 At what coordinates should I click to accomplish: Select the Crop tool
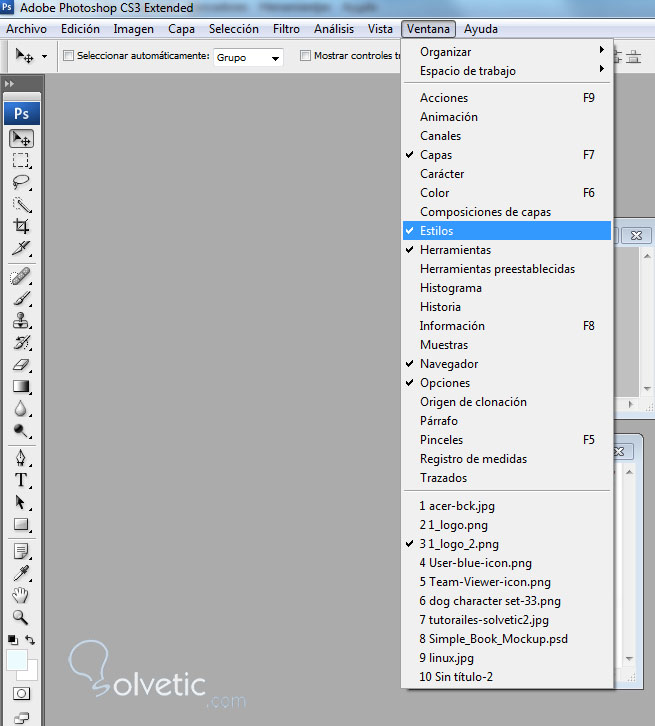click(x=21, y=226)
